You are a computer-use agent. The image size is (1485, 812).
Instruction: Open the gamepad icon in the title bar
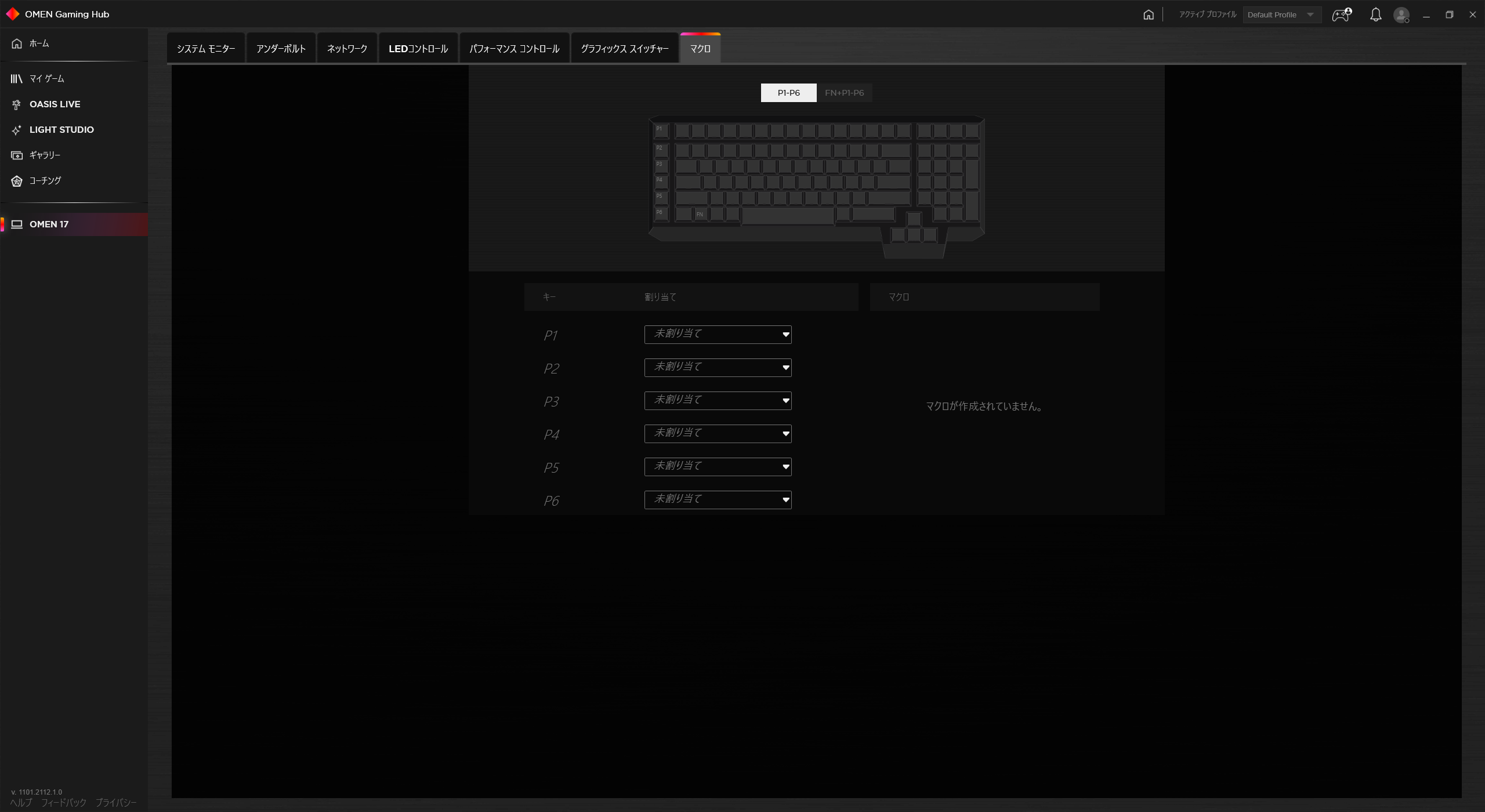point(1342,14)
